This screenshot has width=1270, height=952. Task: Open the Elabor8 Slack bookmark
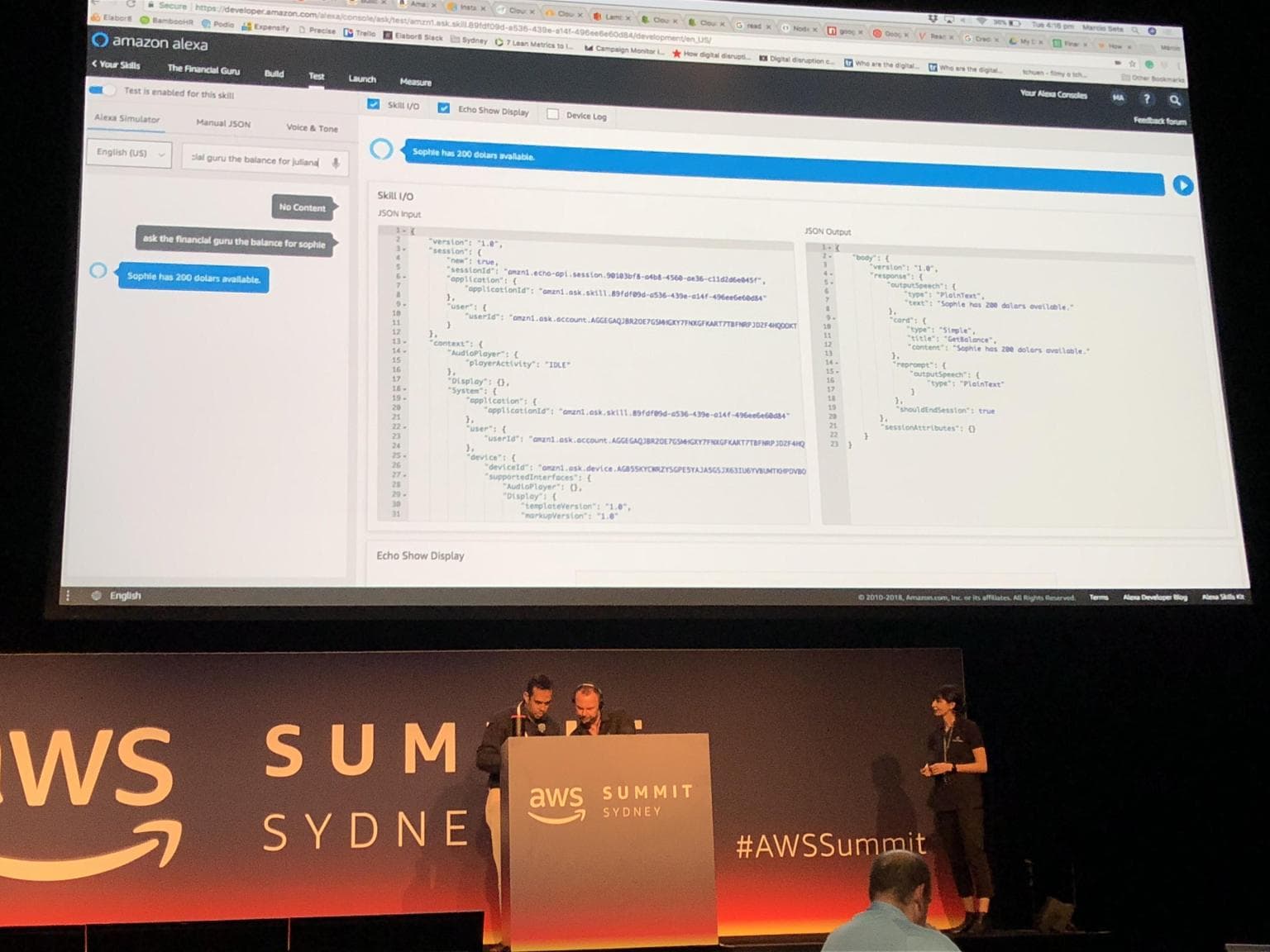click(x=413, y=36)
